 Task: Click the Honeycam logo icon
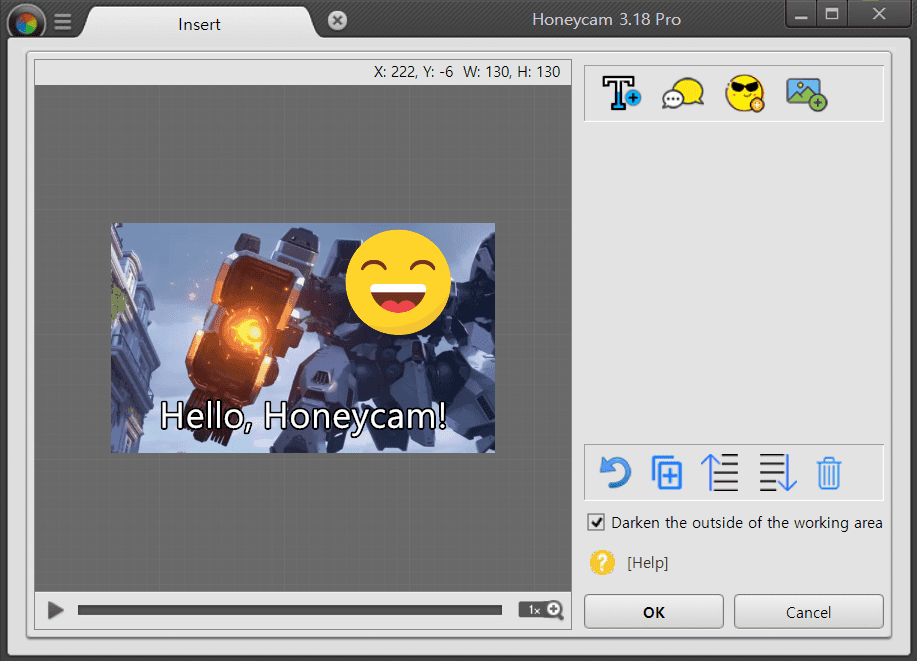click(22, 20)
